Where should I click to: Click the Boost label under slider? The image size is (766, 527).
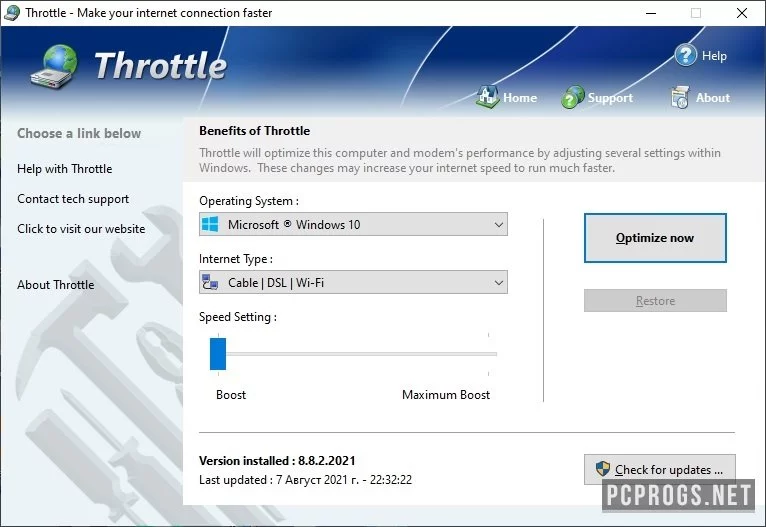pyautogui.click(x=231, y=395)
